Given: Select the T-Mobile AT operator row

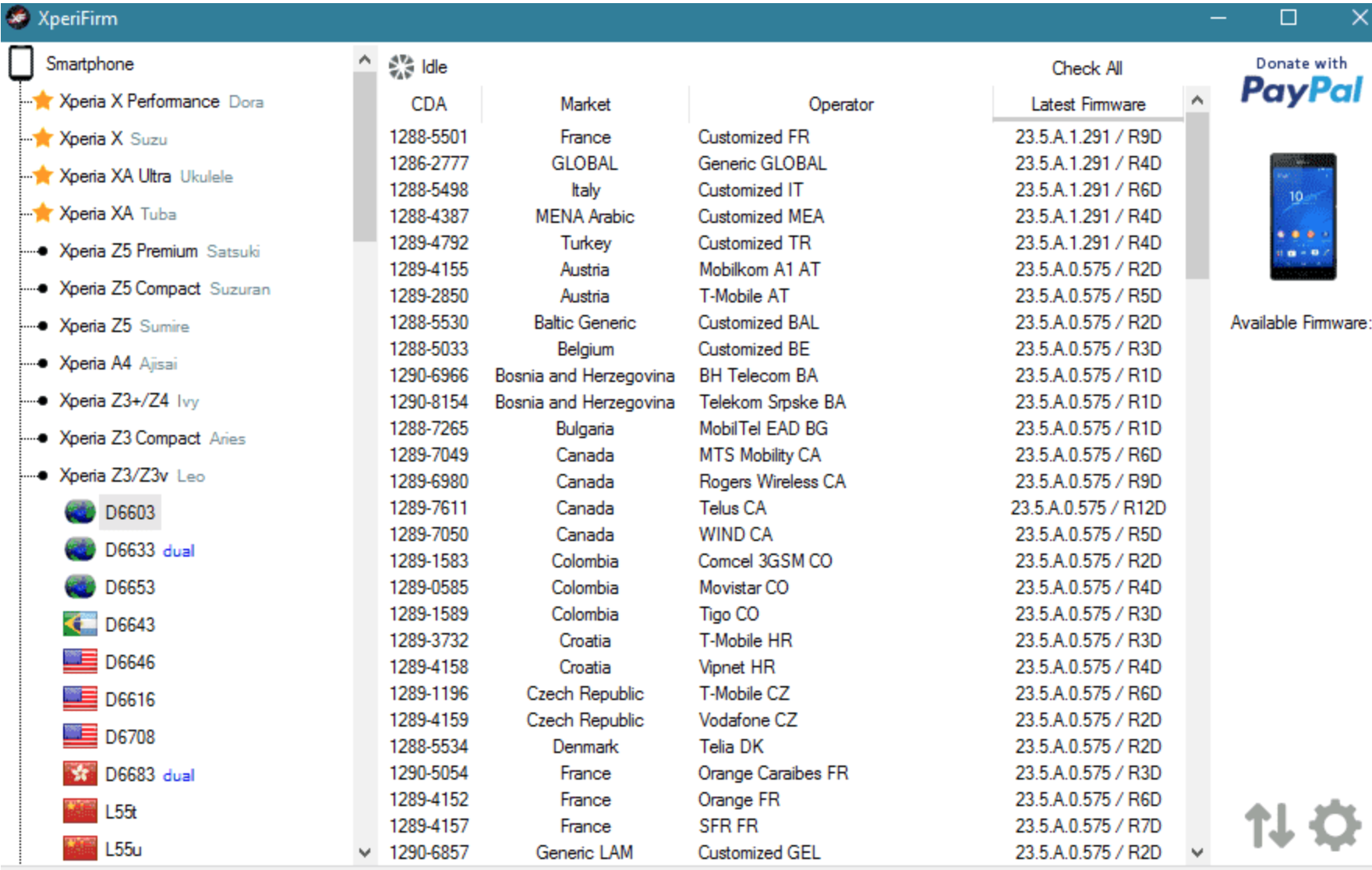Looking at the screenshot, I should click(x=782, y=296).
